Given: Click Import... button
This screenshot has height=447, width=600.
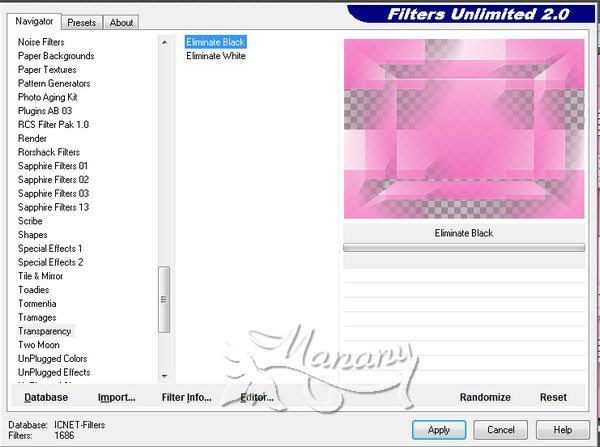Looking at the screenshot, I should pos(117,397).
